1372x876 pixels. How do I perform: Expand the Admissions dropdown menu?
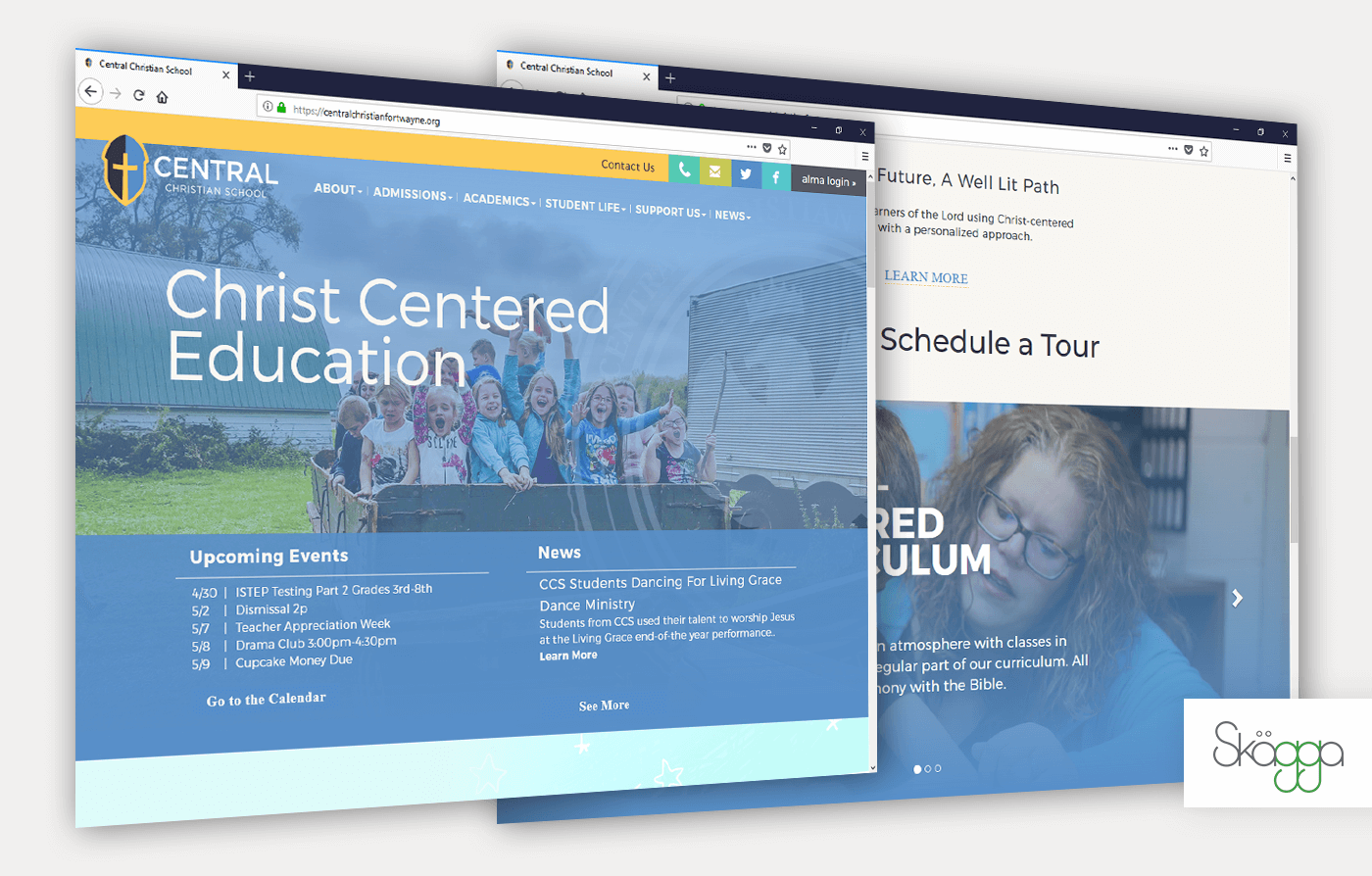click(x=413, y=194)
